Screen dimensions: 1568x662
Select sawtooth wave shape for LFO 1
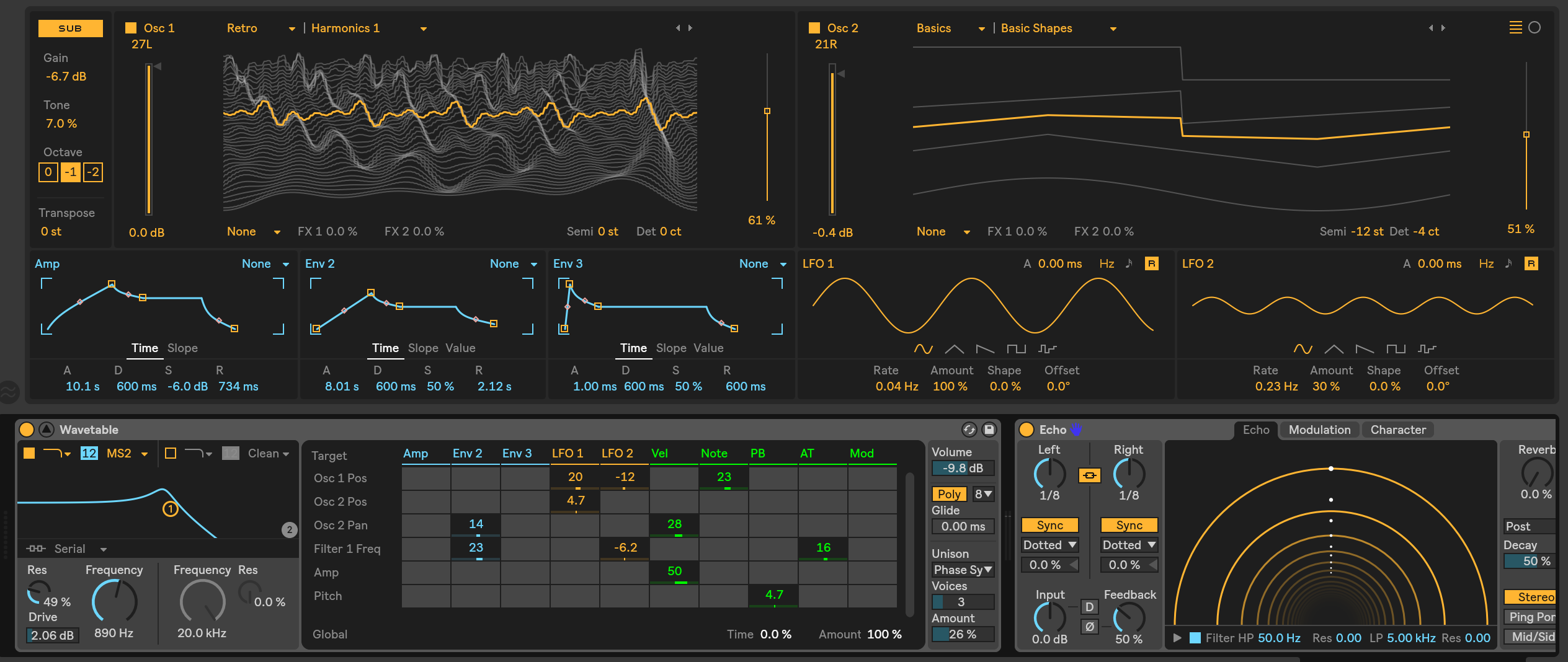click(985, 349)
